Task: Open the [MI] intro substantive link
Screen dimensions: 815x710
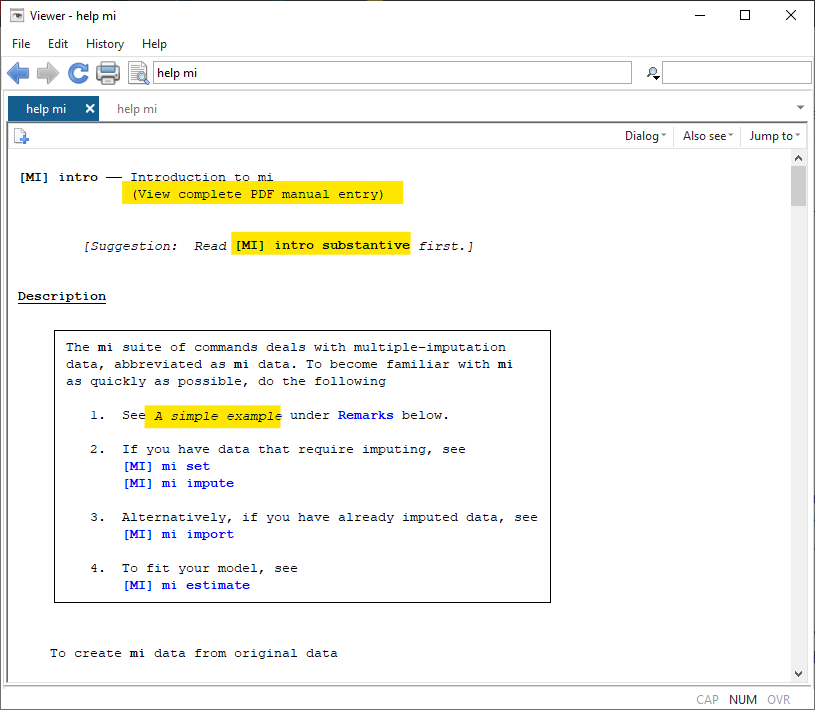Action: tap(322, 245)
